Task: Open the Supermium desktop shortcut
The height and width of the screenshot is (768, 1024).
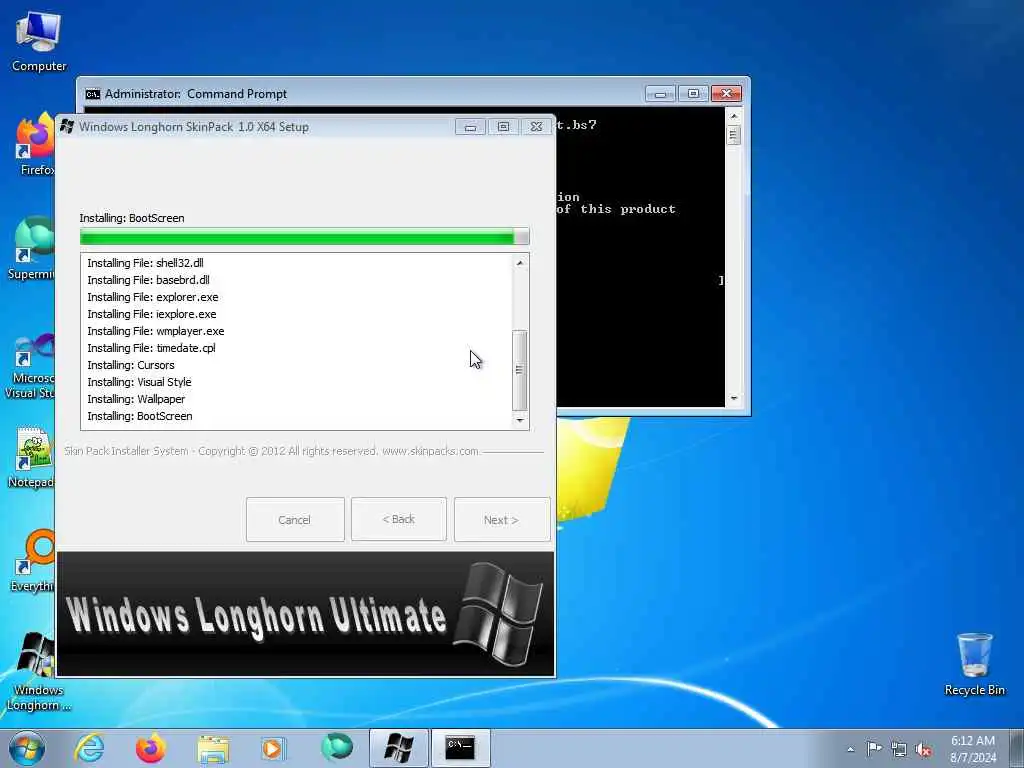Action: [x=30, y=248]
